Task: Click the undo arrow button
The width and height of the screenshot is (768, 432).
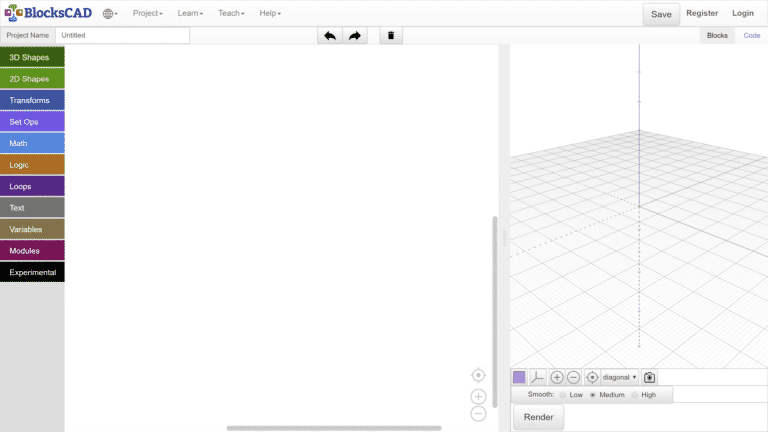Action: (330, 36)
